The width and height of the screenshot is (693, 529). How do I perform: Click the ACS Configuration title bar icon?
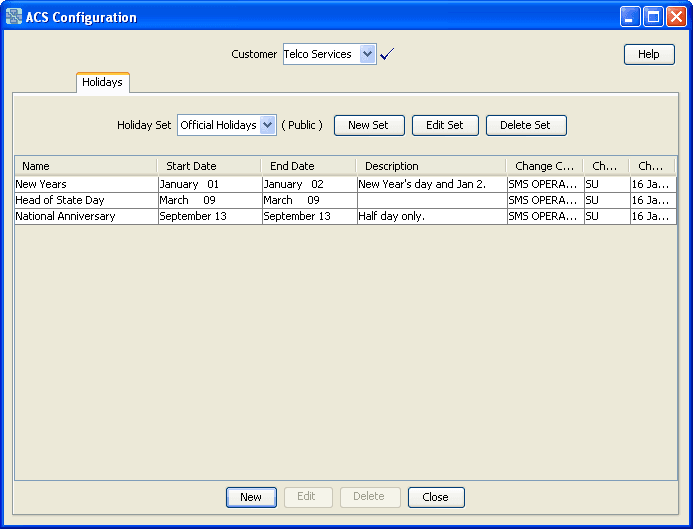tap(14, 17)
